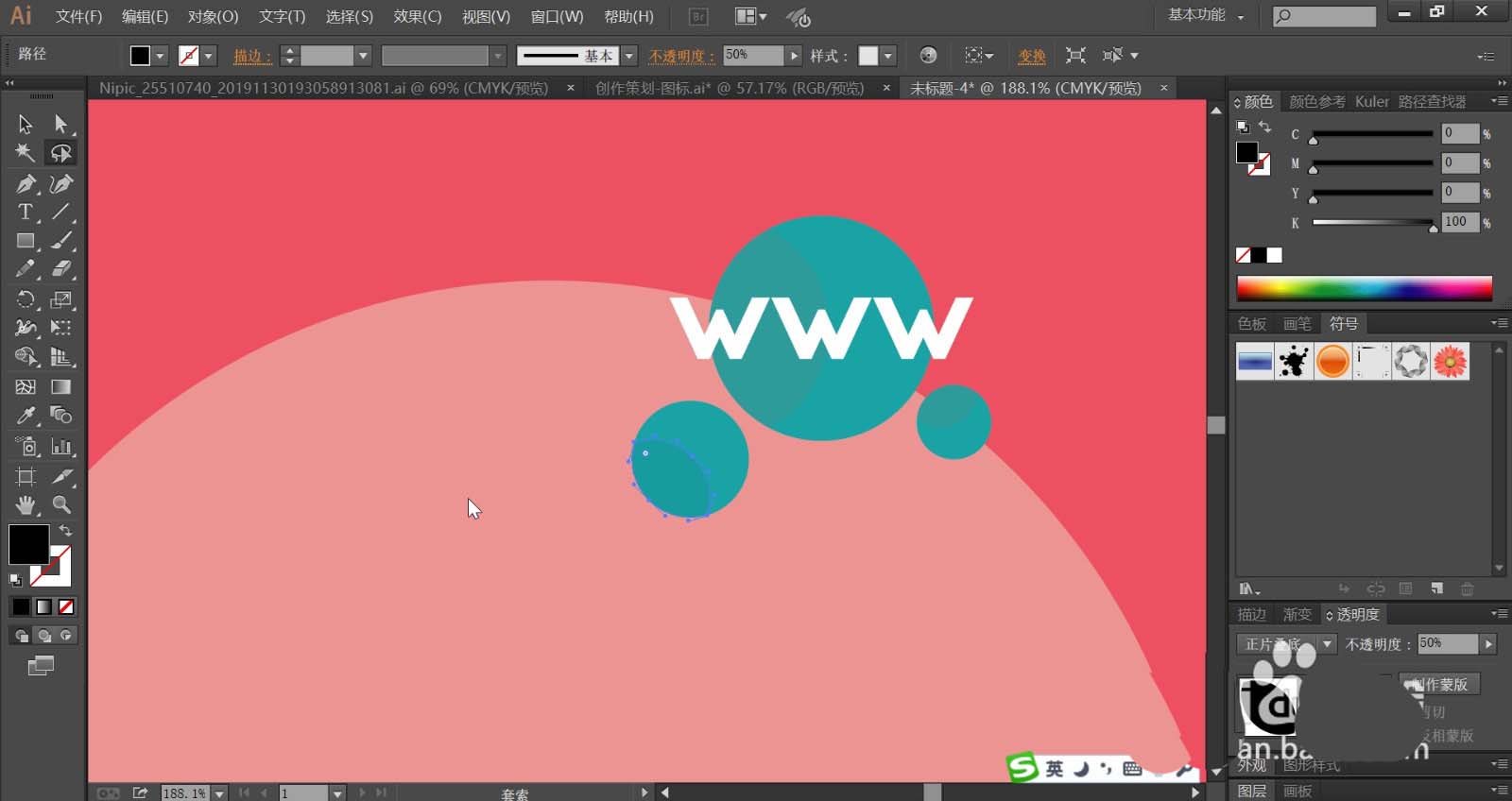This screenshot has width=1512, height=801.
Task: Select the ink splatter symbol
Action: click(1294, 361)
